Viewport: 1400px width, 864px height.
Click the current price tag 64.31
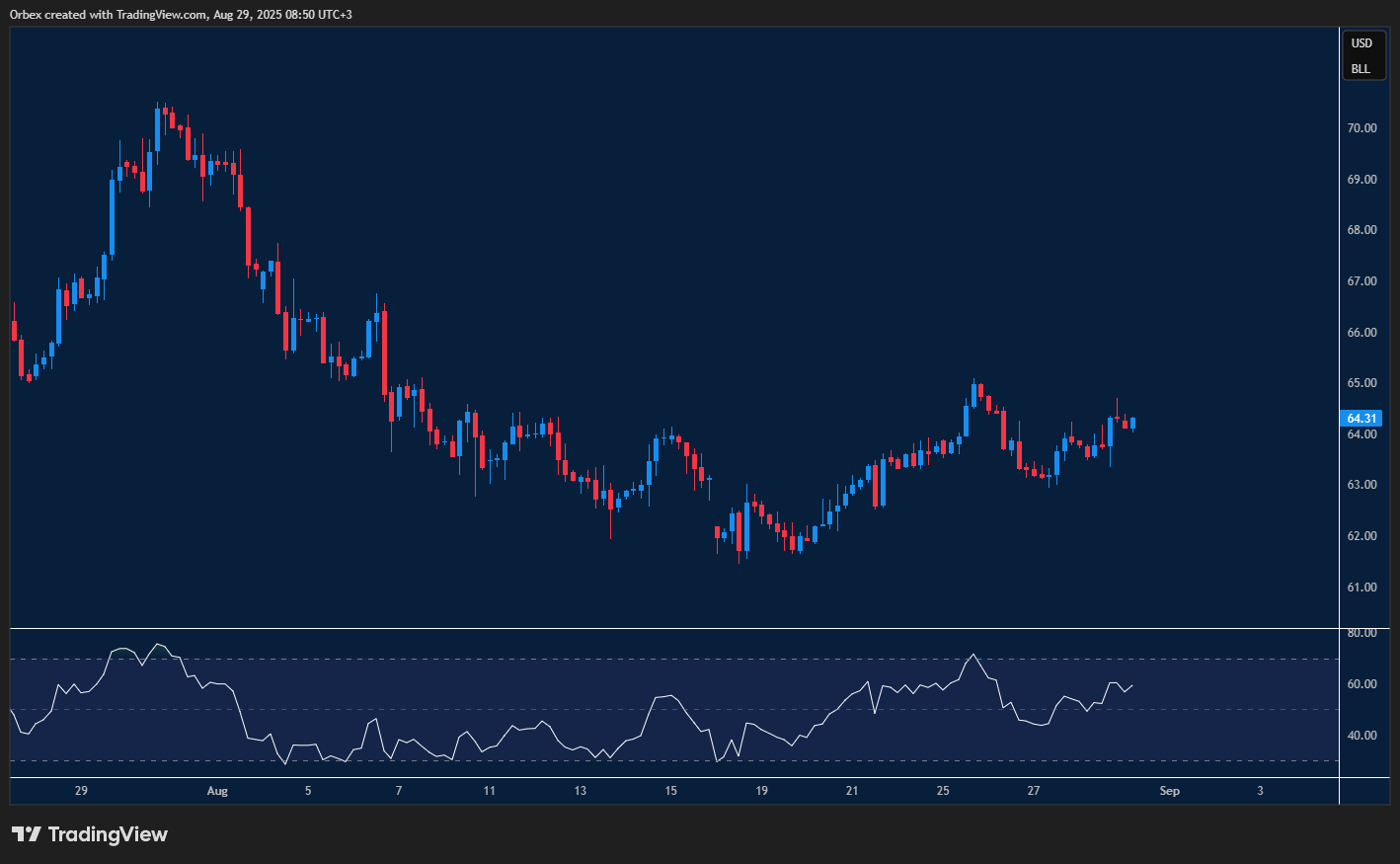pos(1361,419)
